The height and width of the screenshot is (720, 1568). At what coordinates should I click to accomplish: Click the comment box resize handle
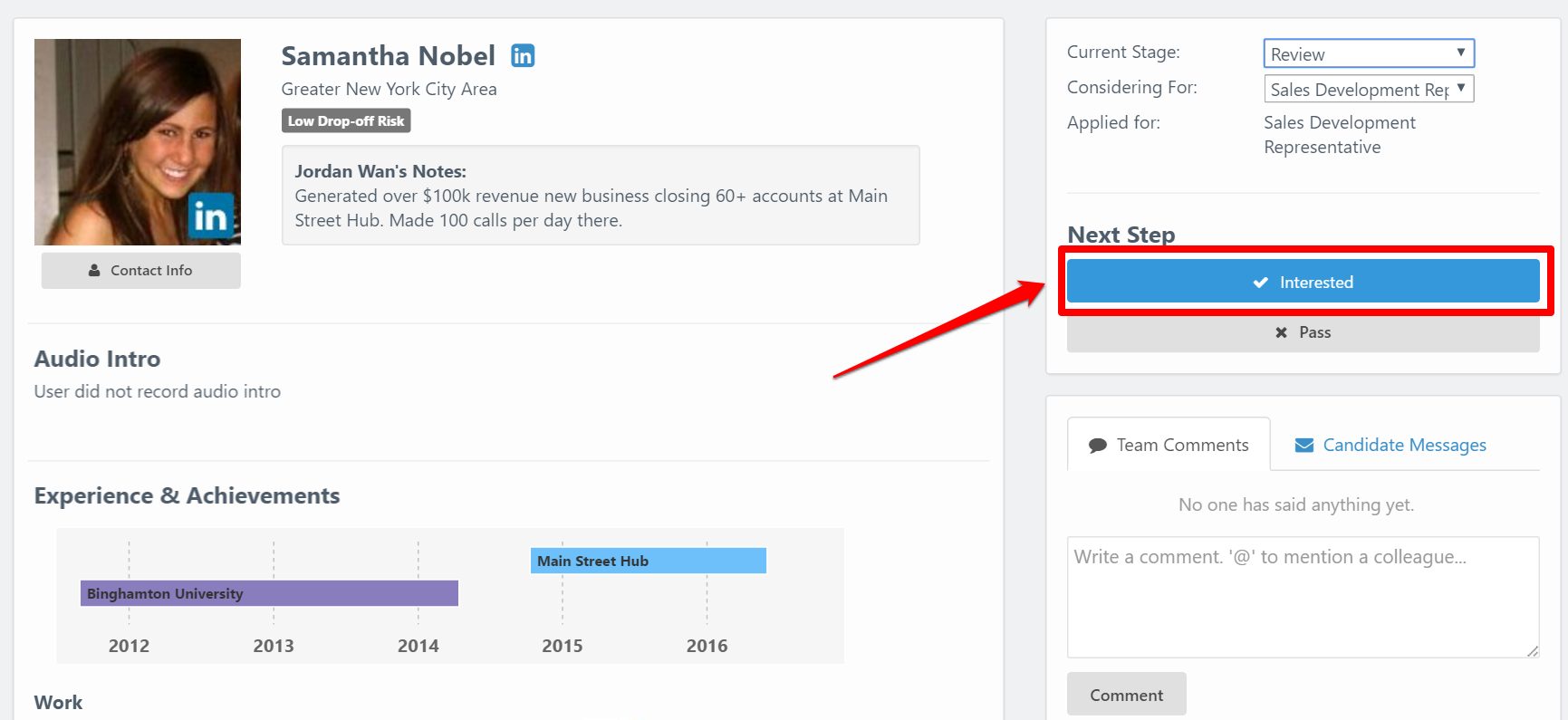1532,650
